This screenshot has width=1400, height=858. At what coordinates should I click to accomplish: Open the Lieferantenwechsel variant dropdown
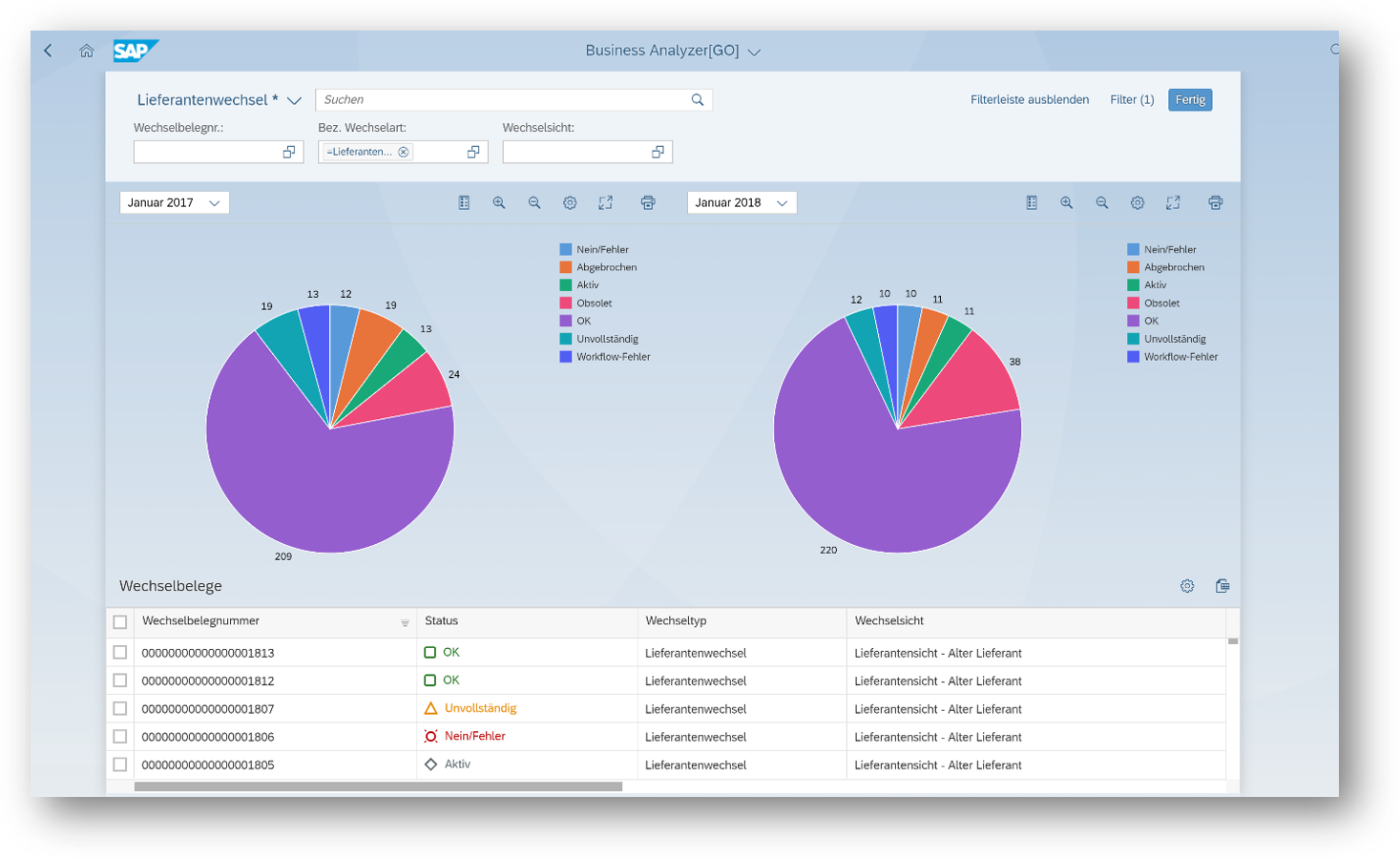294,100
